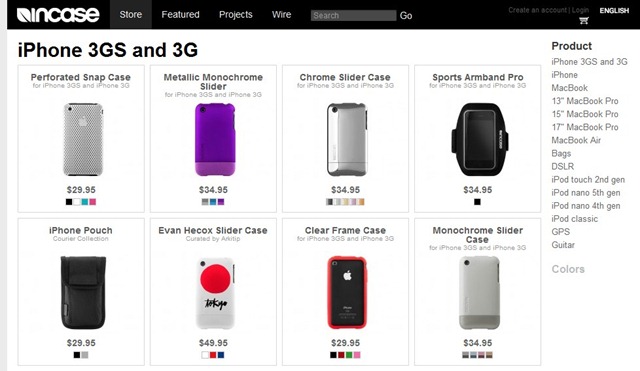640x371 pixels.
Task: Filter products by MacBook Air
Action: (x=576, y=140)
